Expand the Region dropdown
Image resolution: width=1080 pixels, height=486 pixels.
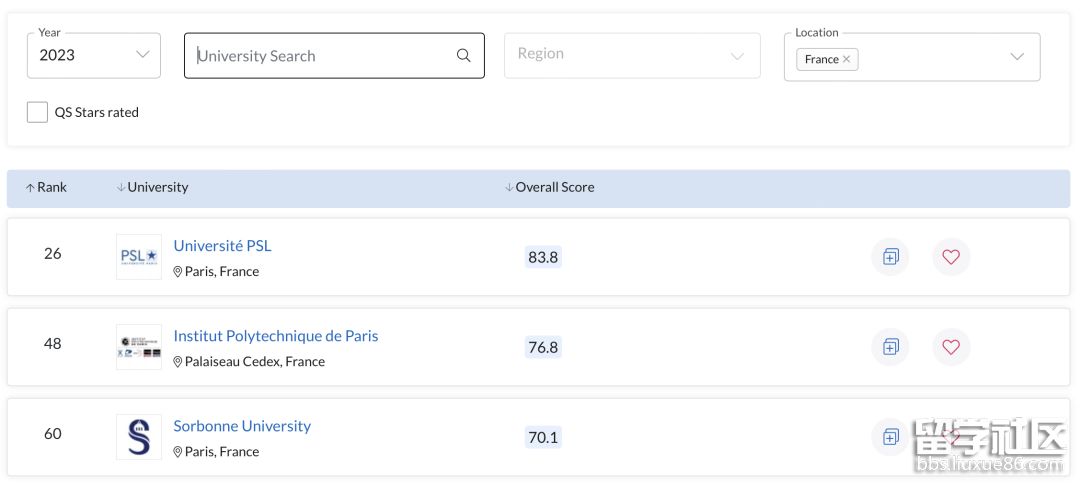[x=631, y=55]
